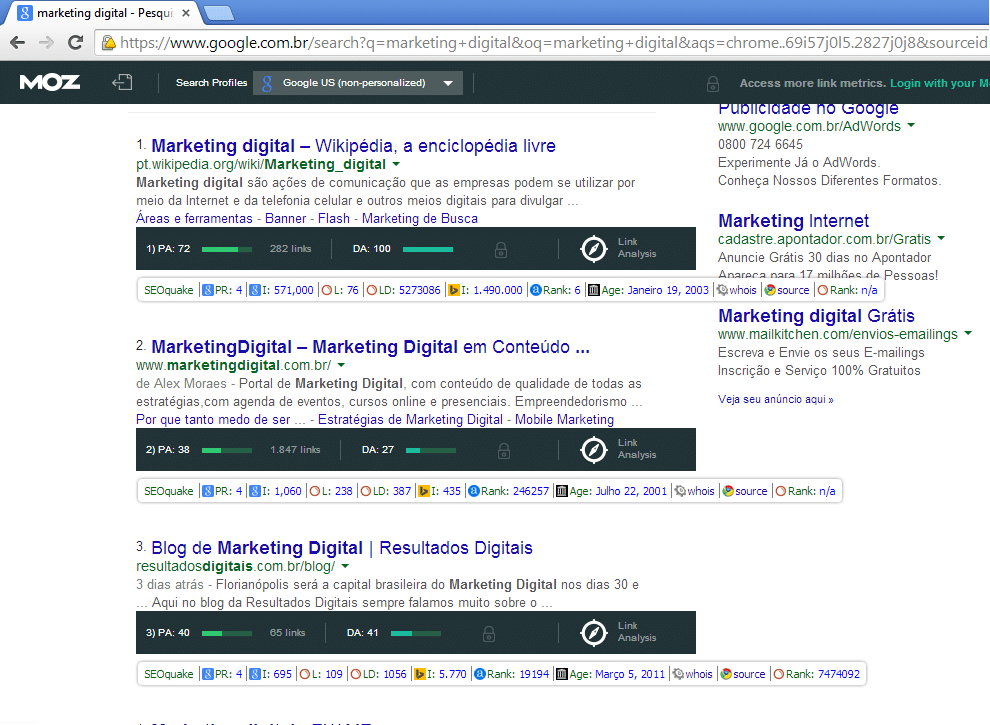Screen dimensions: 990x725
Task: Open the Mobile Marketing sitelink
Action: tap(564, 419)
